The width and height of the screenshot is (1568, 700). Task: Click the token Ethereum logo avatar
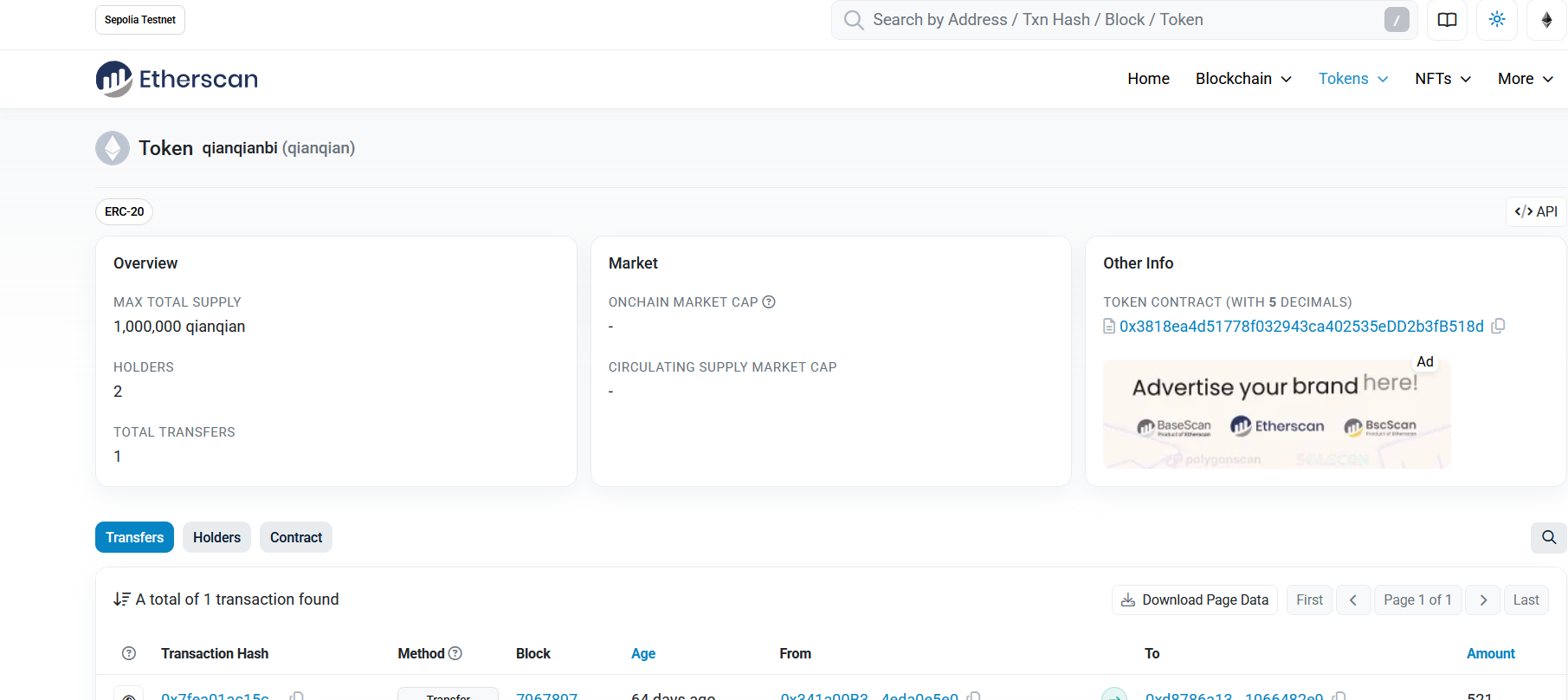pos(113,148)
